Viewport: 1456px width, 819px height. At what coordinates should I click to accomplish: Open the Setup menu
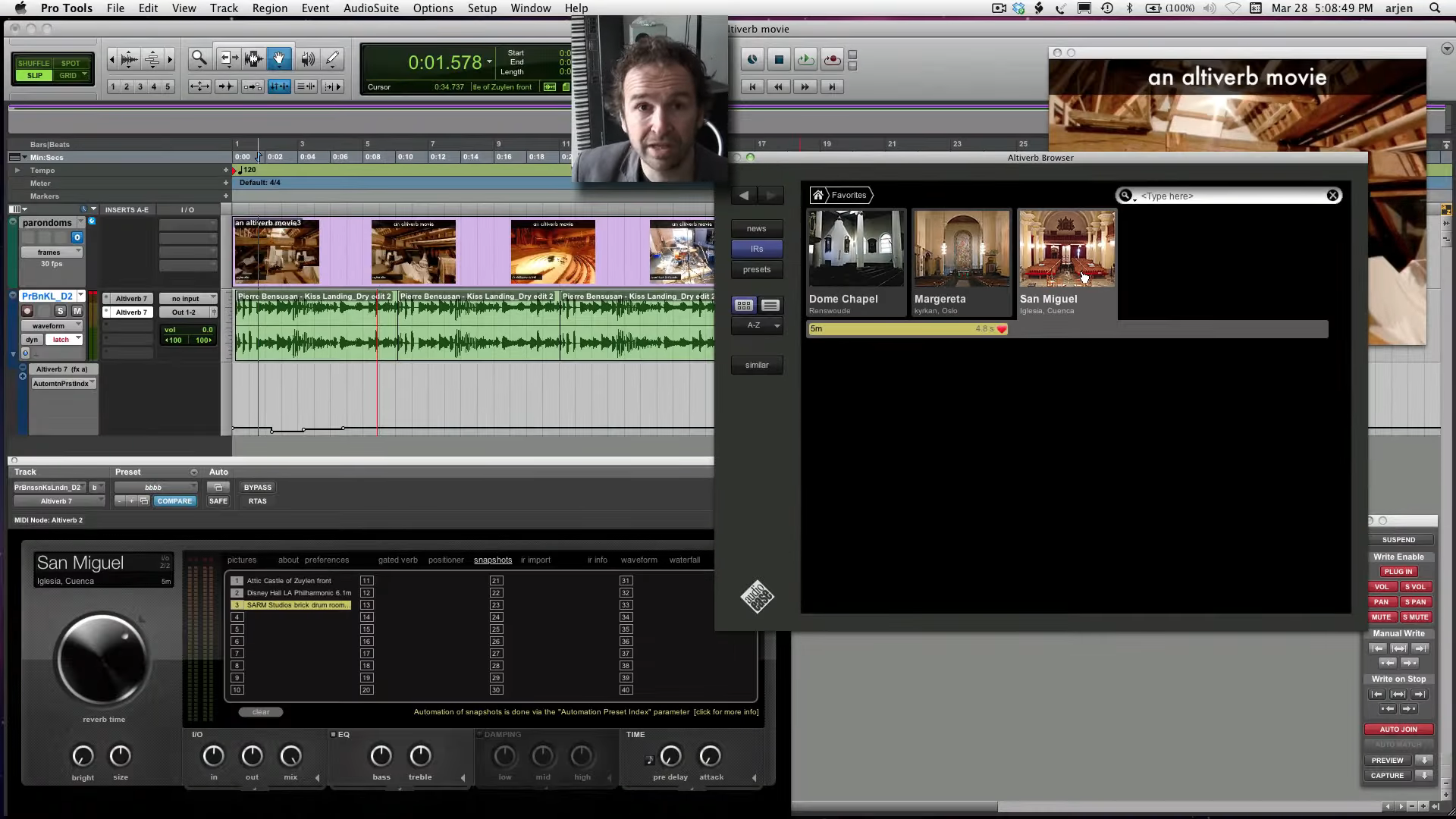(482, 8)
